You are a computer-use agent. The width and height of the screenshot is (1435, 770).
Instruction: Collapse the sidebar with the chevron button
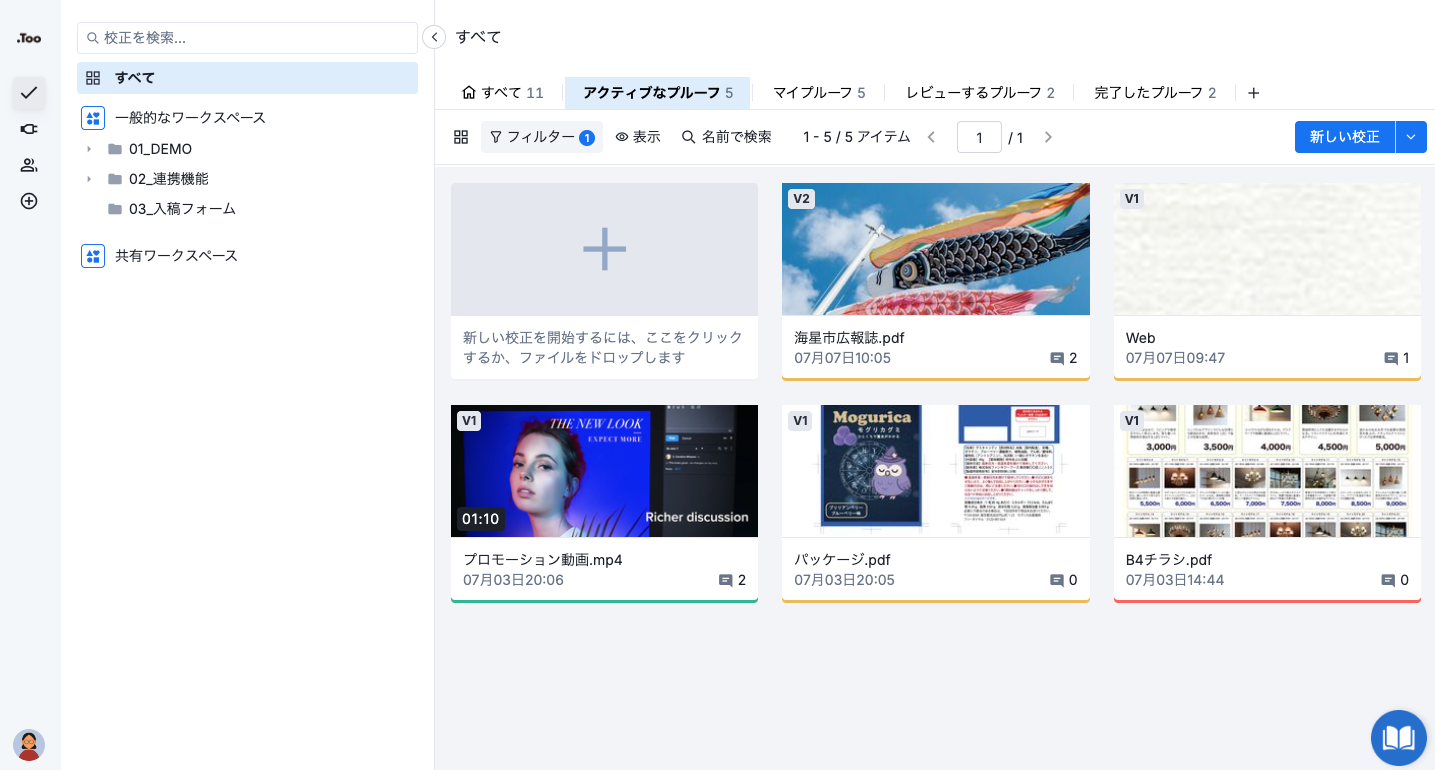[x=434, y=37]
